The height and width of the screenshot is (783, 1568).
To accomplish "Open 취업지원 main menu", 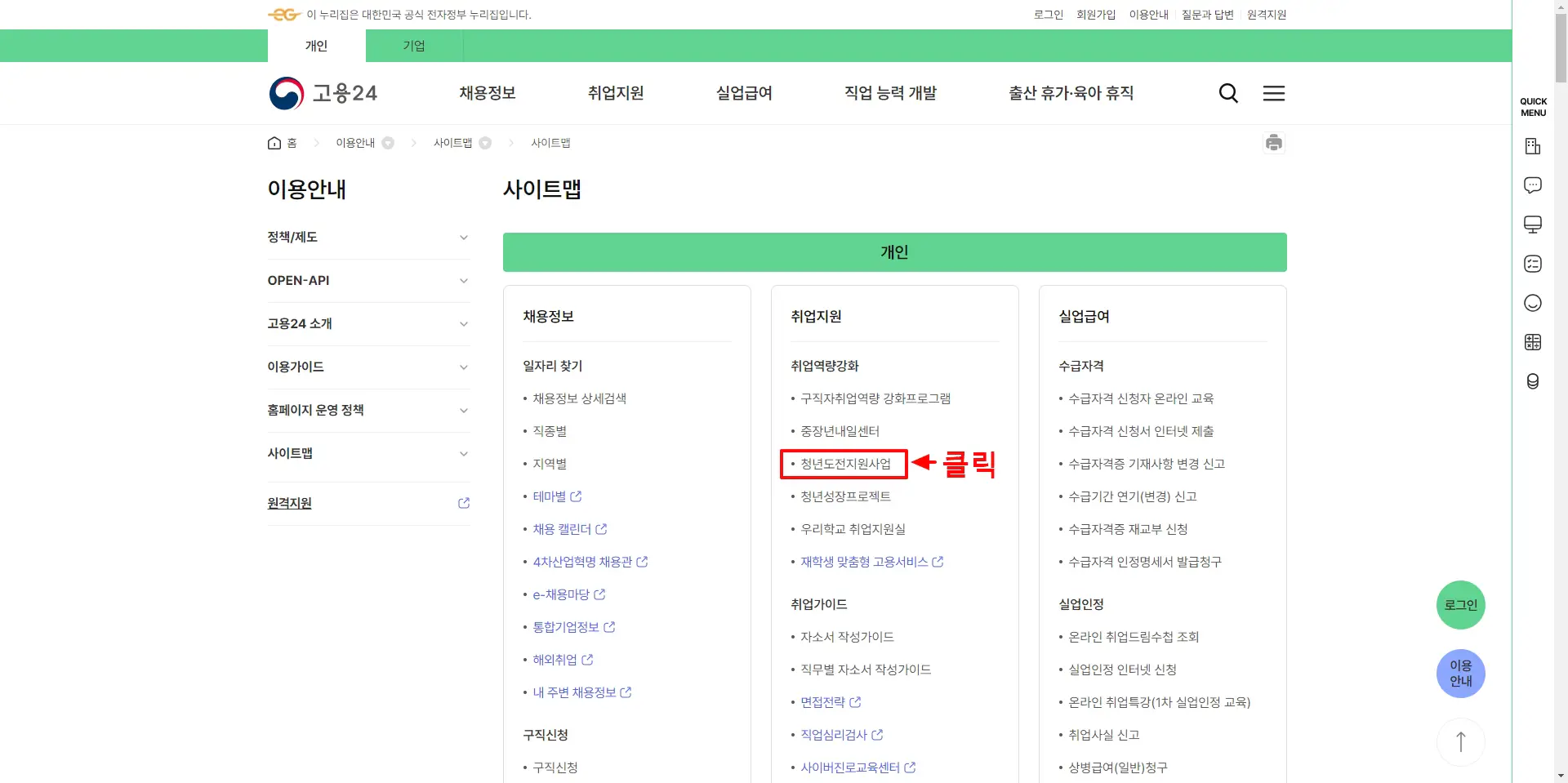I will (x=616, y=93).
